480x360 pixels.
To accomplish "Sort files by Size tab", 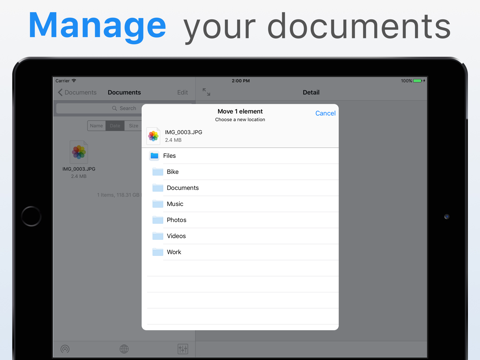I will coord(133,126).
